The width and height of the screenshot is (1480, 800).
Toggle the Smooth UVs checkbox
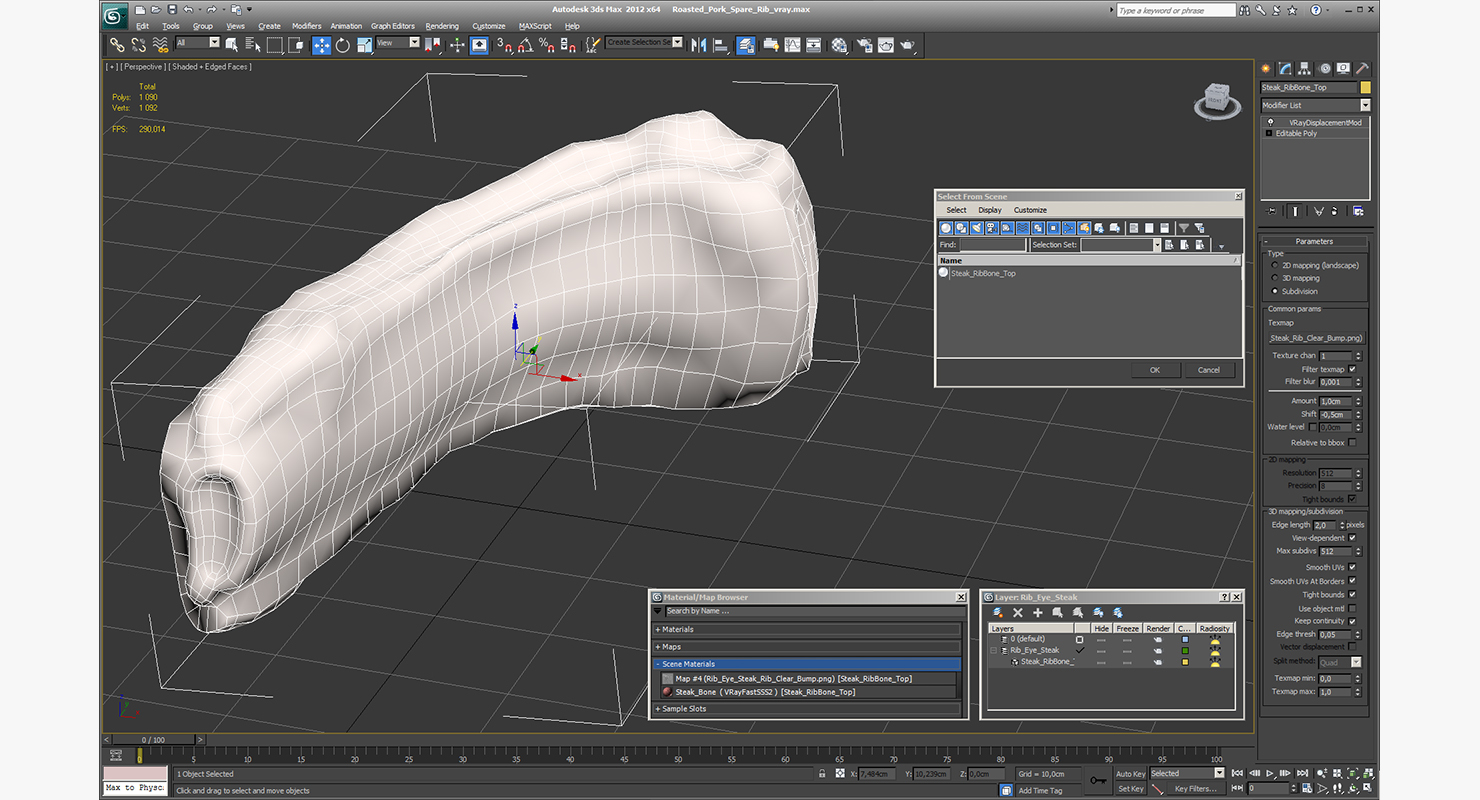1352,567
